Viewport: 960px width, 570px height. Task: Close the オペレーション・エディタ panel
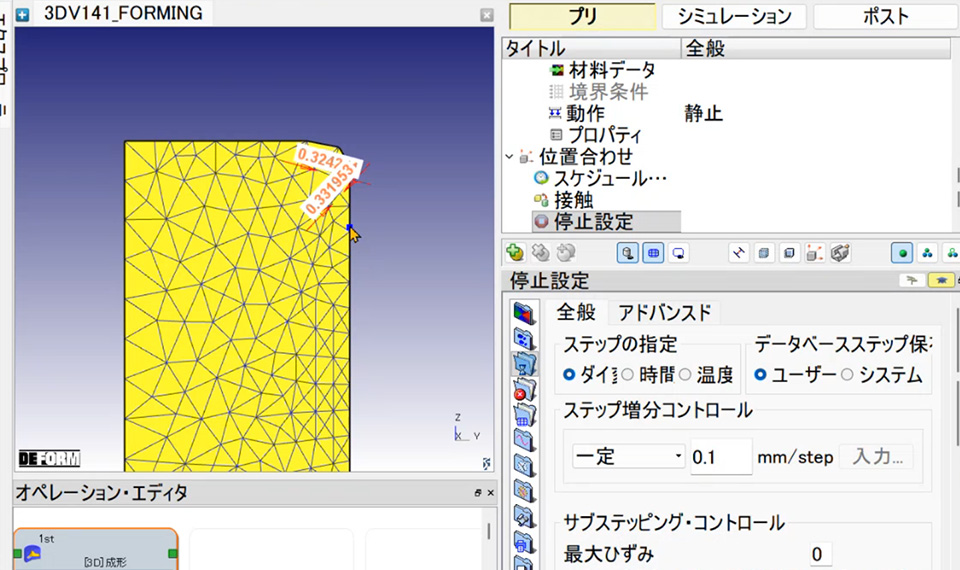[x=490, y=493]
